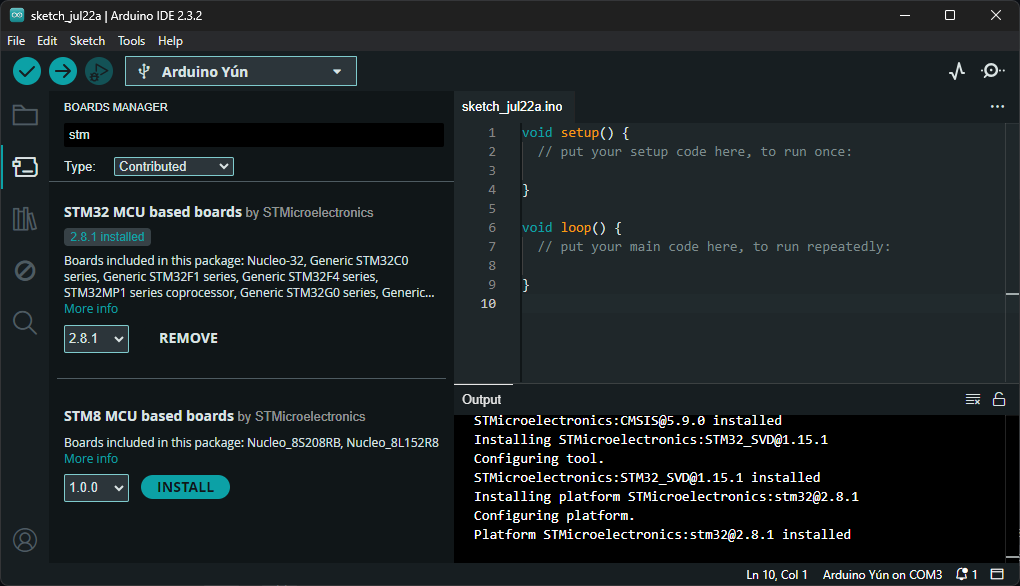
Task: Click the boards search field containing stm
Action: click(x=253, y=134)
